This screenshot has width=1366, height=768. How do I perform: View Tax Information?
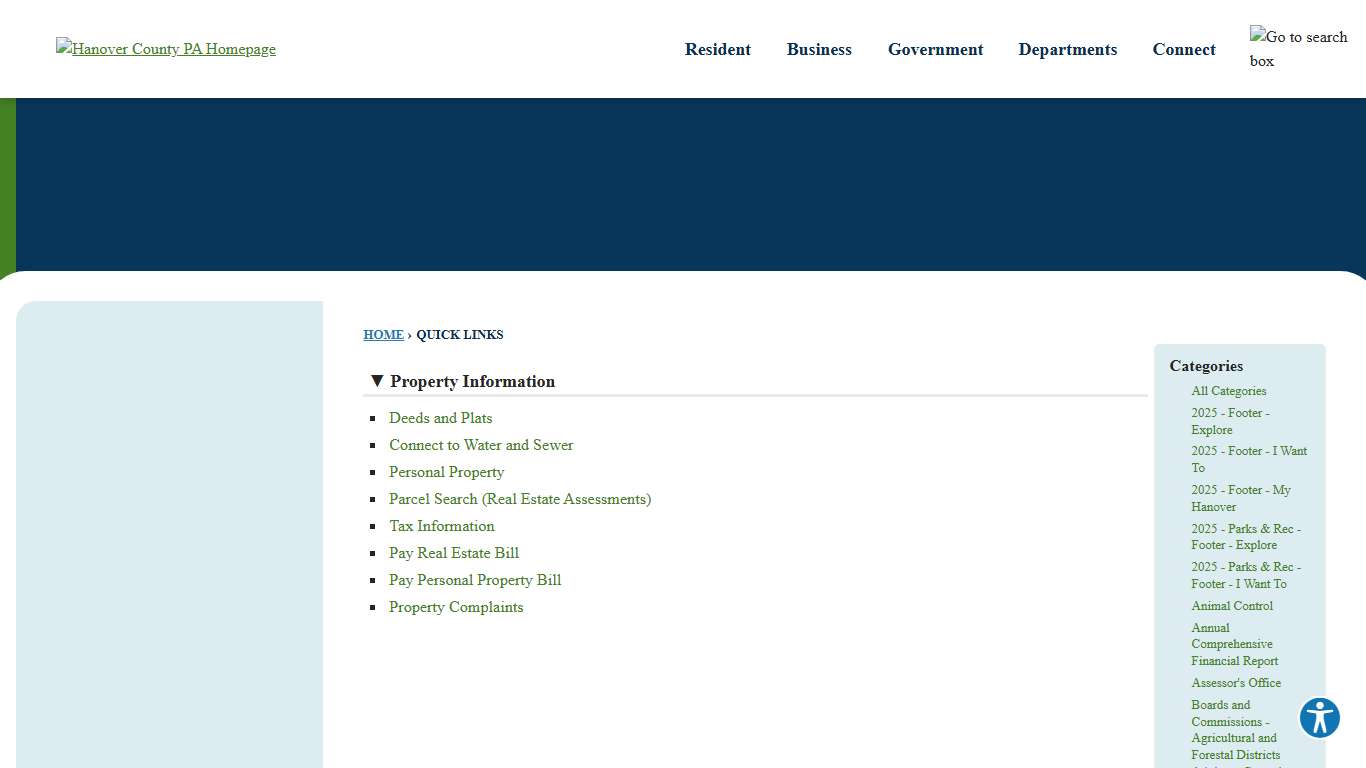click(x=441, y=526)
